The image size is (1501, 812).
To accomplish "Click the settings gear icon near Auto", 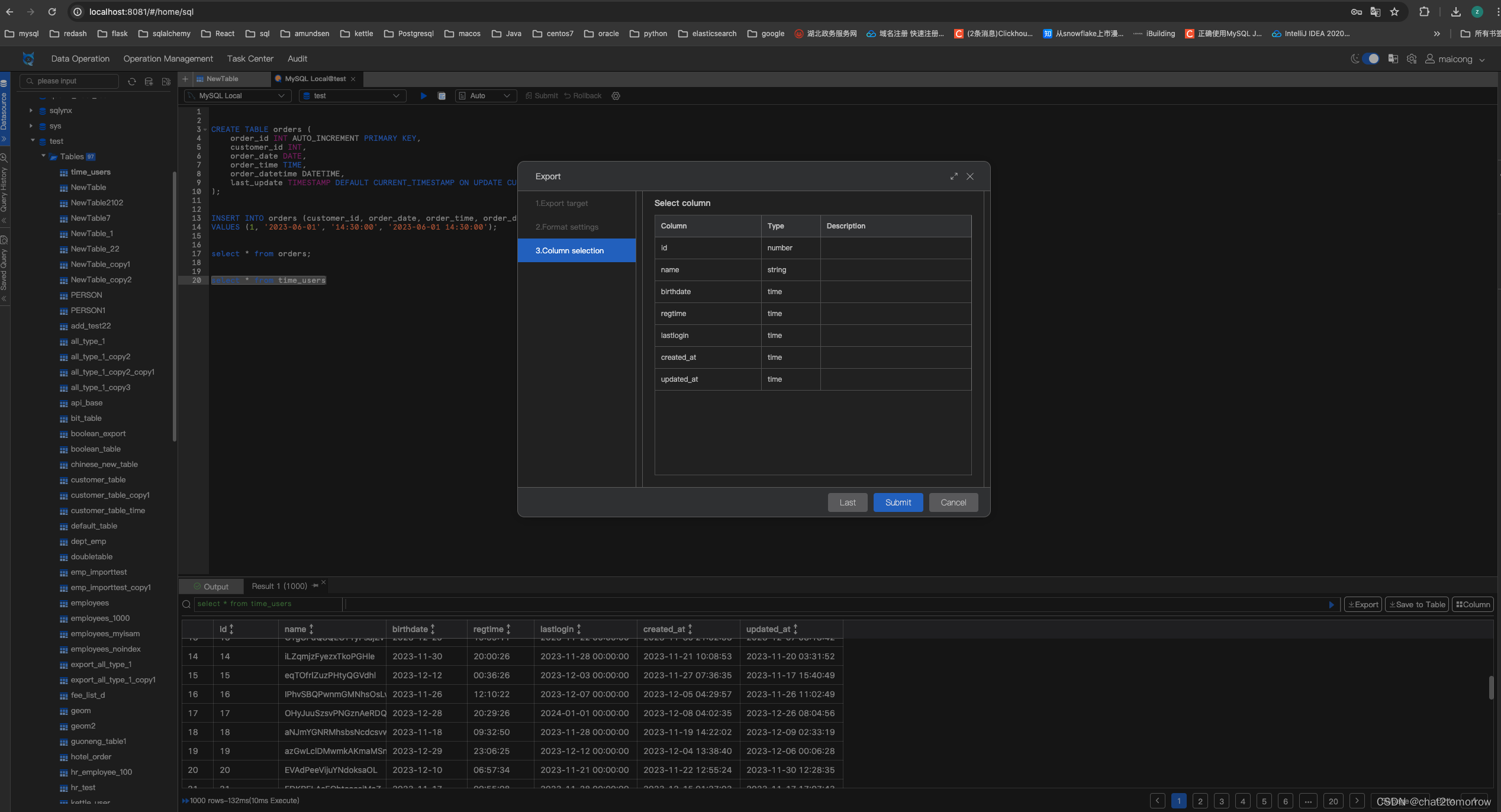I will click(616, 96).
